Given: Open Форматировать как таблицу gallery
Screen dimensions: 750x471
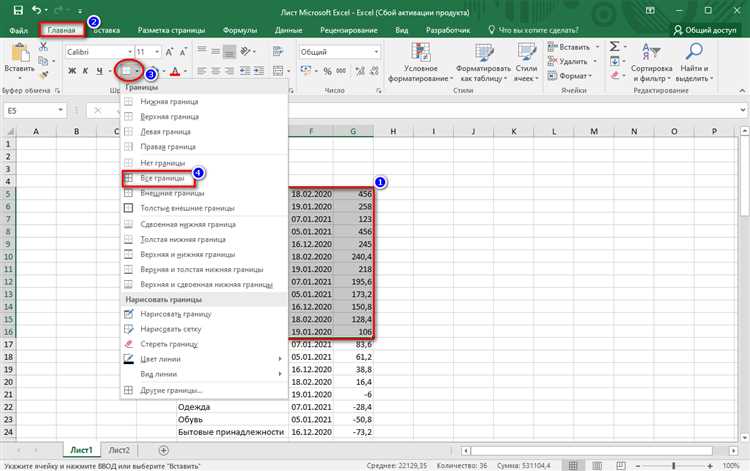Looking at the screenshot, I should click(483, 62).
